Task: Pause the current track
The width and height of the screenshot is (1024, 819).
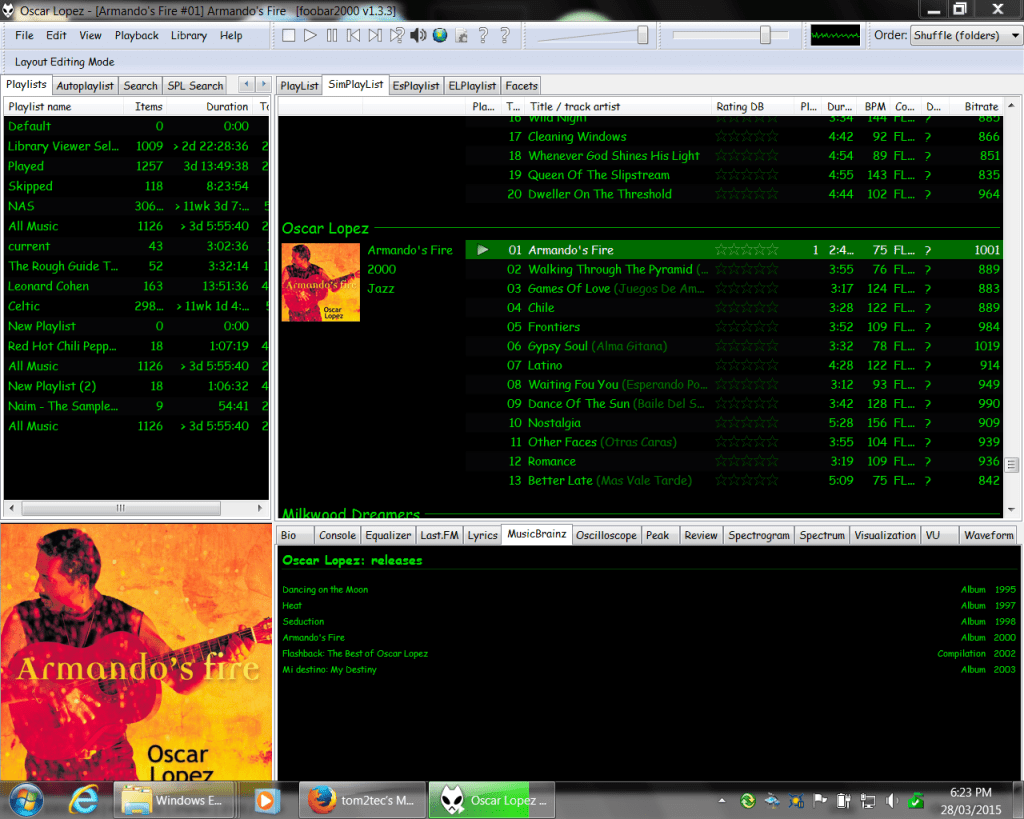Action: coord(332,36)
